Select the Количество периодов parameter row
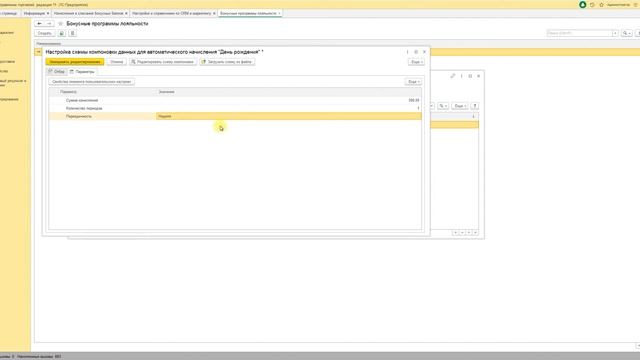Viewport: 640px width, 360px height. coord(235,108)
